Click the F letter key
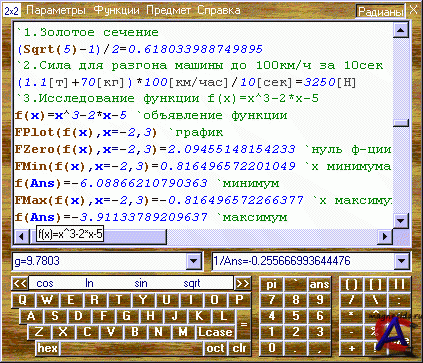Viewport: 423px width, 363px height. pos(103,316)
